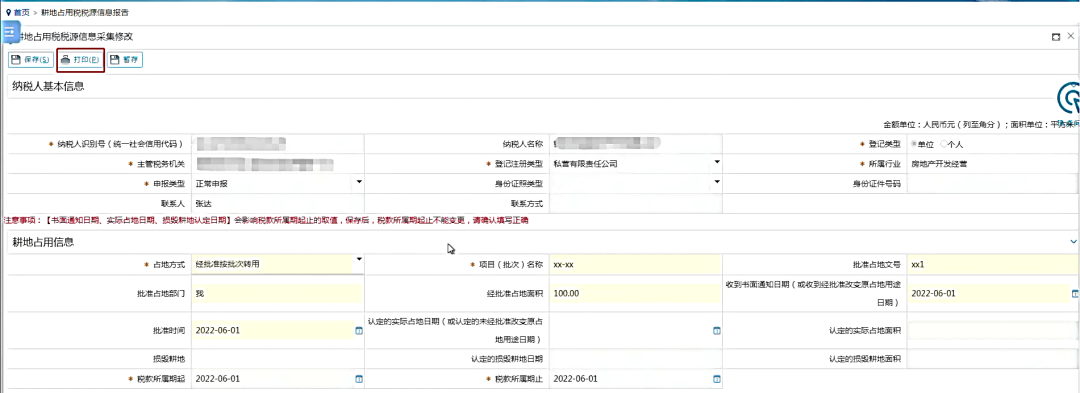Click the location pin icon beside 首页
The height and width of the screenshot is (393, 1080).
click(x=8, y=12)
